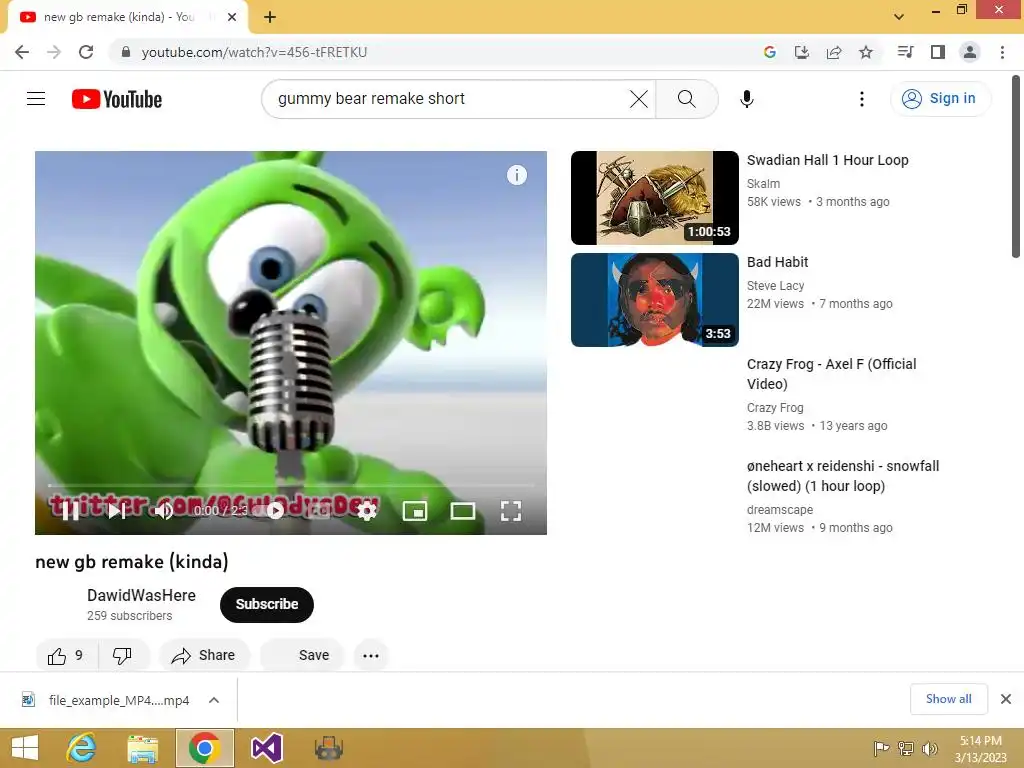Reload the page
Image resolution: width=1024 pixels, height=768 pixels.
pyautogui.click(x=86, y=52)
